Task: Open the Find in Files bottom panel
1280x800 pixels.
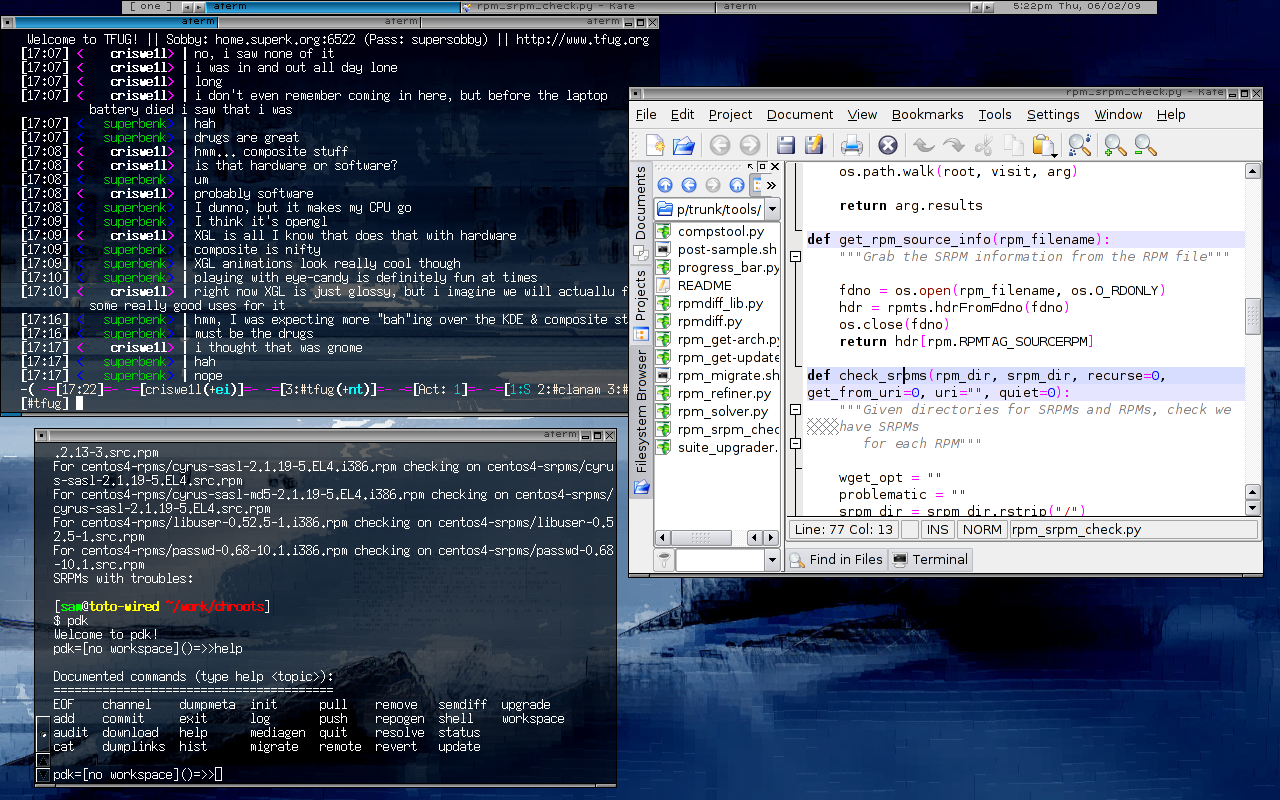Action: click(x=837, y=559)
